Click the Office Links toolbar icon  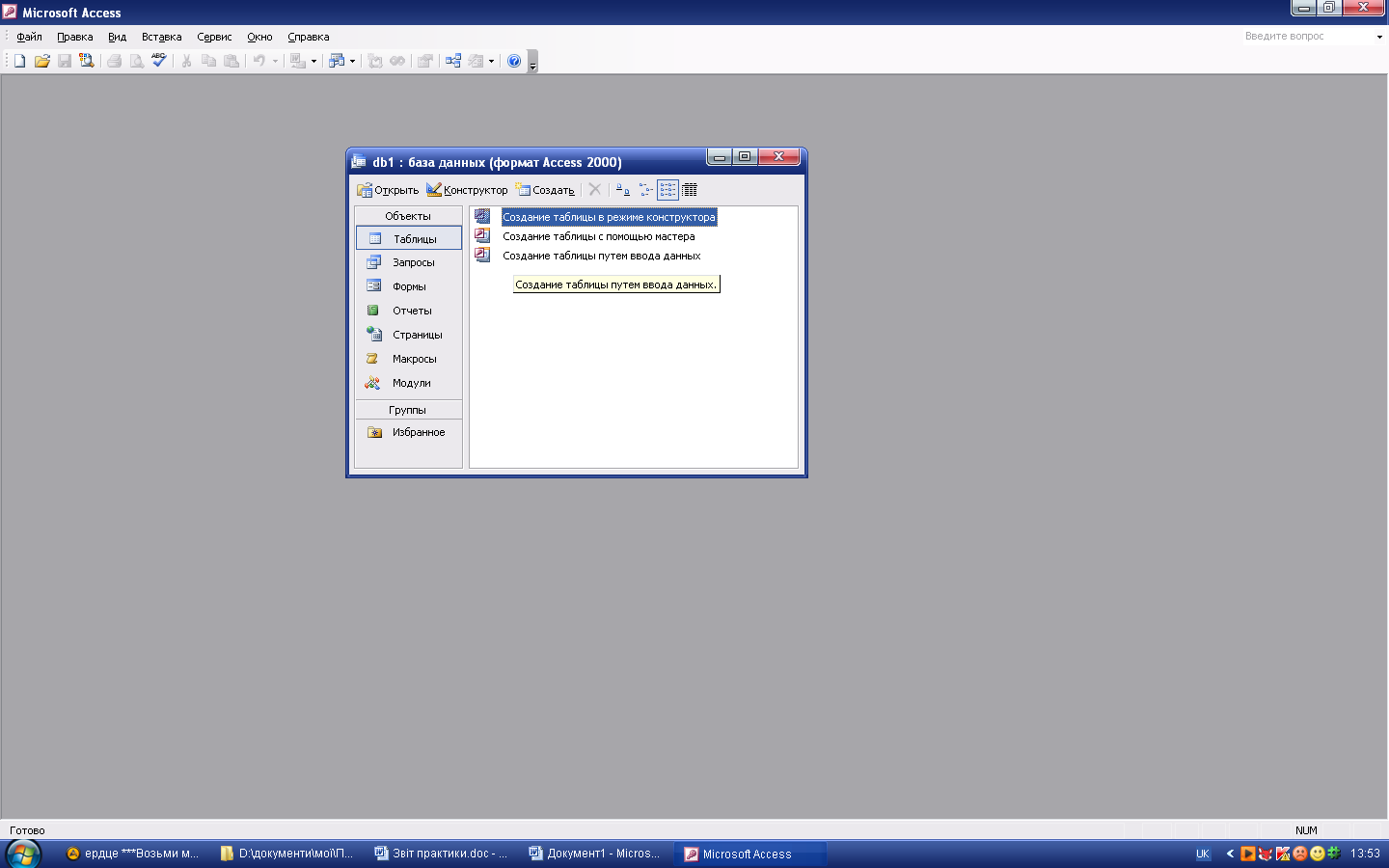[298, 61]
